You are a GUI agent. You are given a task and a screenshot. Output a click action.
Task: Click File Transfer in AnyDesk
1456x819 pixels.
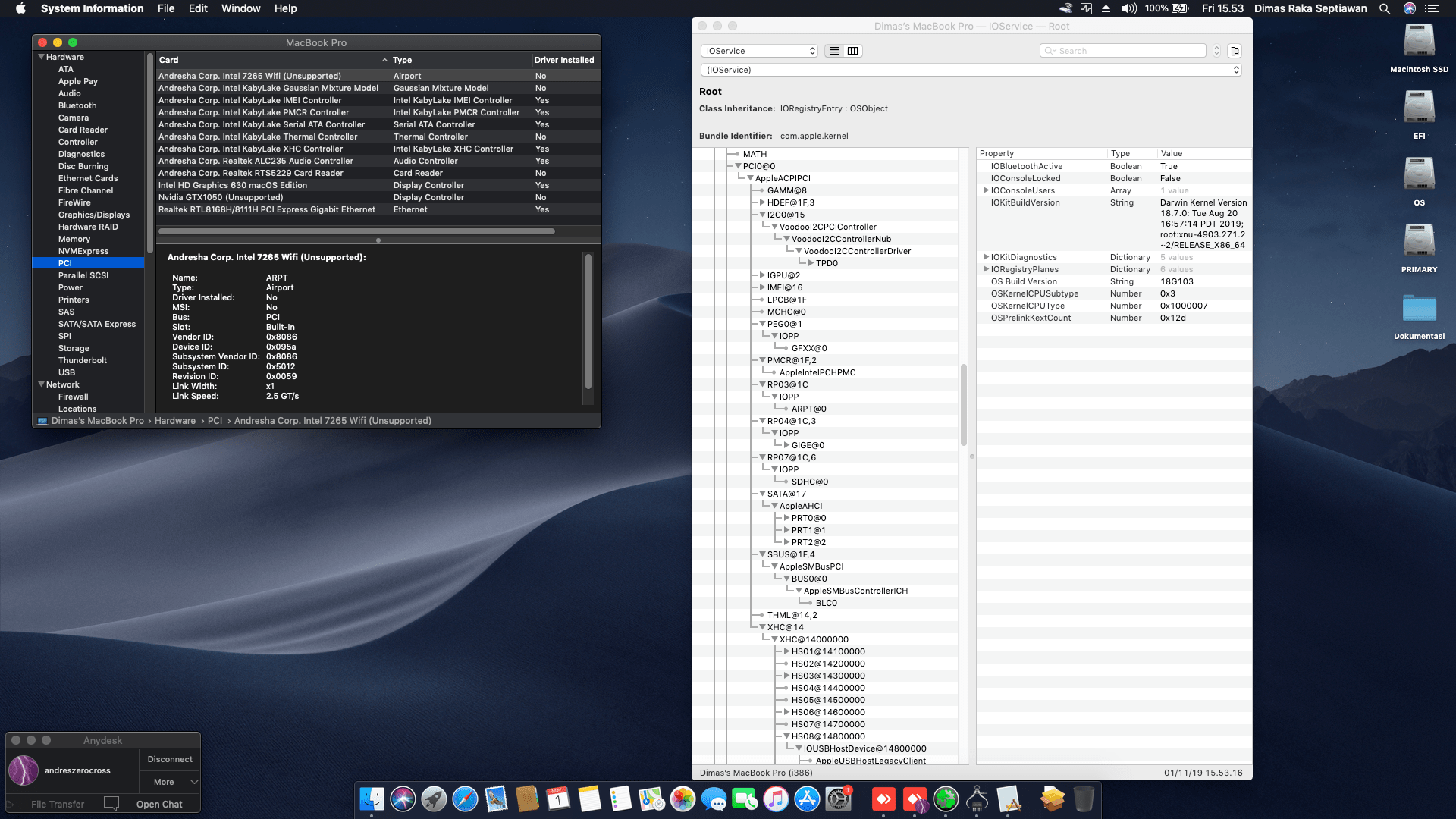57,804
